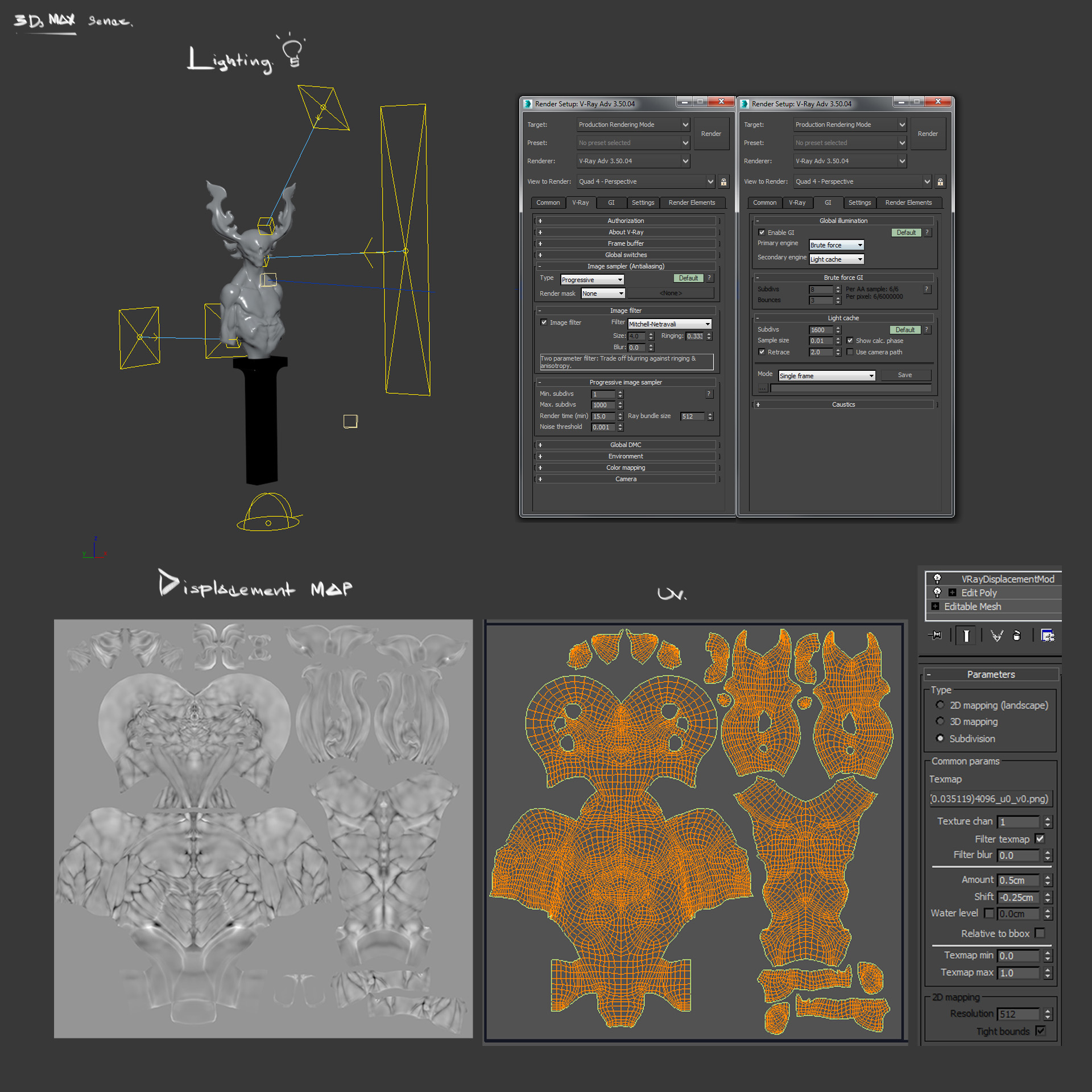Toggle Edit Poly lightbulb icon

(x=937, y=592)
